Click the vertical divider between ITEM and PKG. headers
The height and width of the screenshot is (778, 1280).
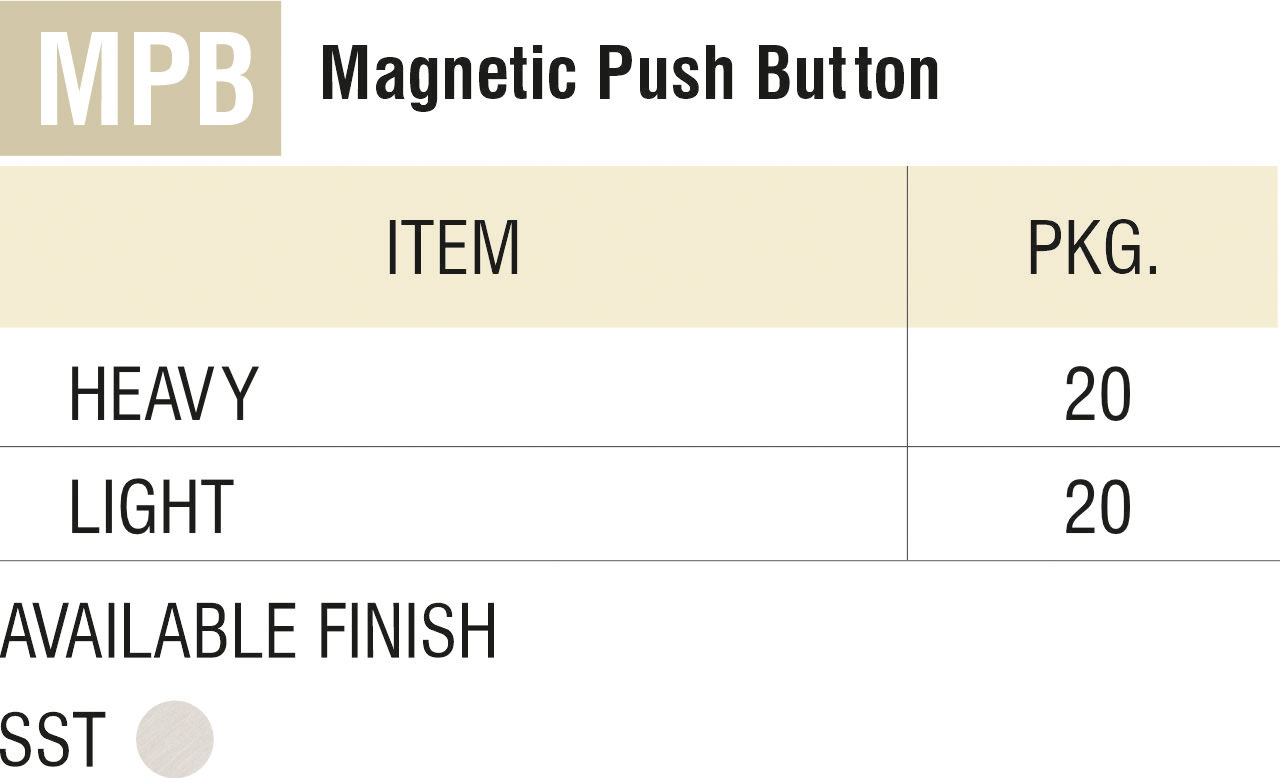point(907,248)
